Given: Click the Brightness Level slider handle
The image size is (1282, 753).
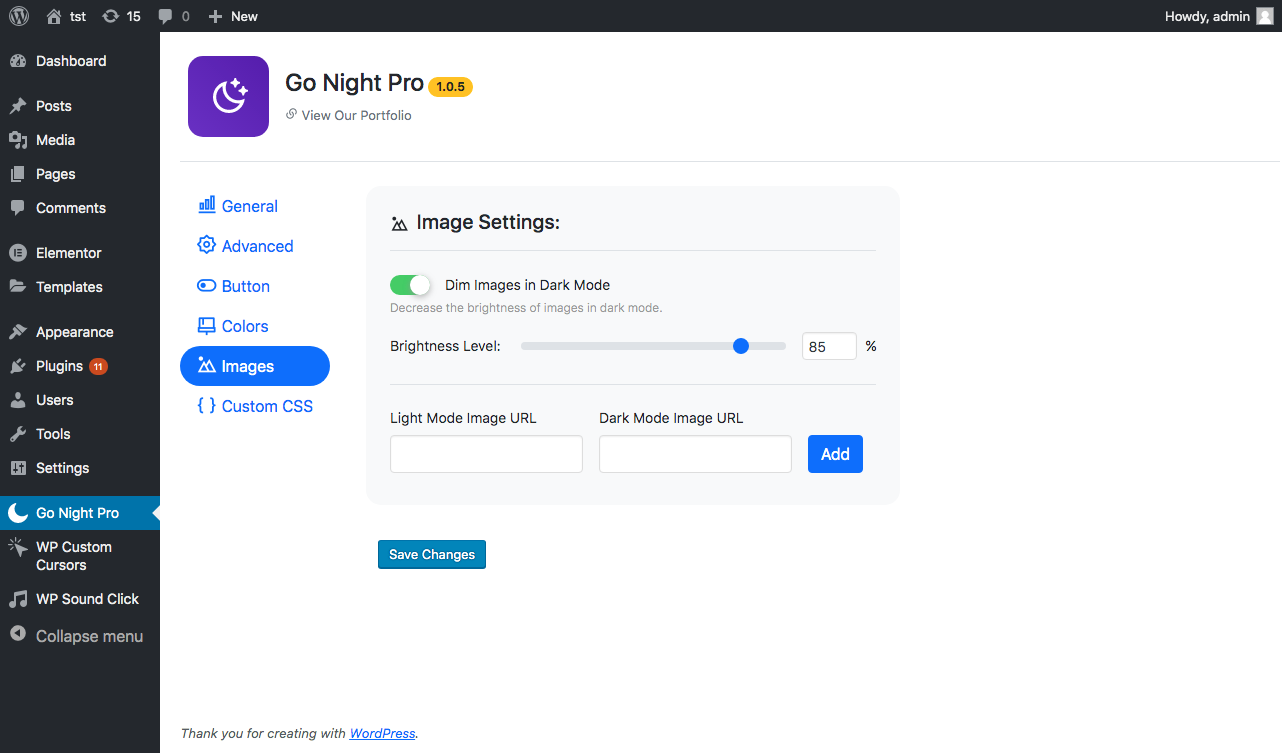Looking at the screenshot, I should (741, 346).
